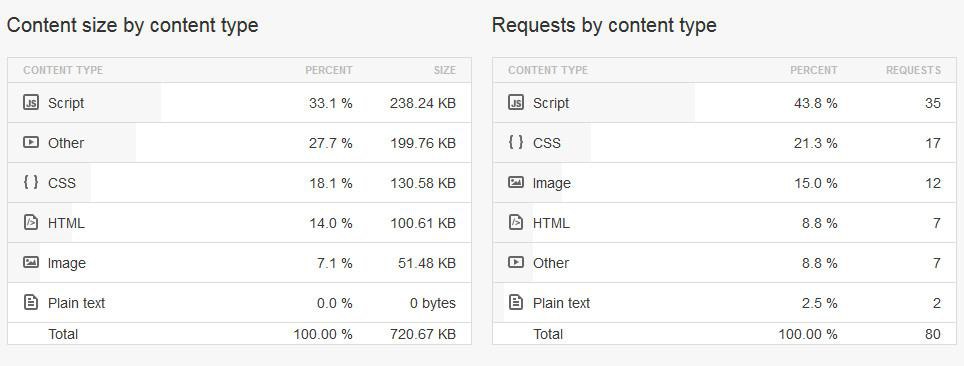Click the SIZE column header
The image size is (964, 366).
[x=444, y=70]
